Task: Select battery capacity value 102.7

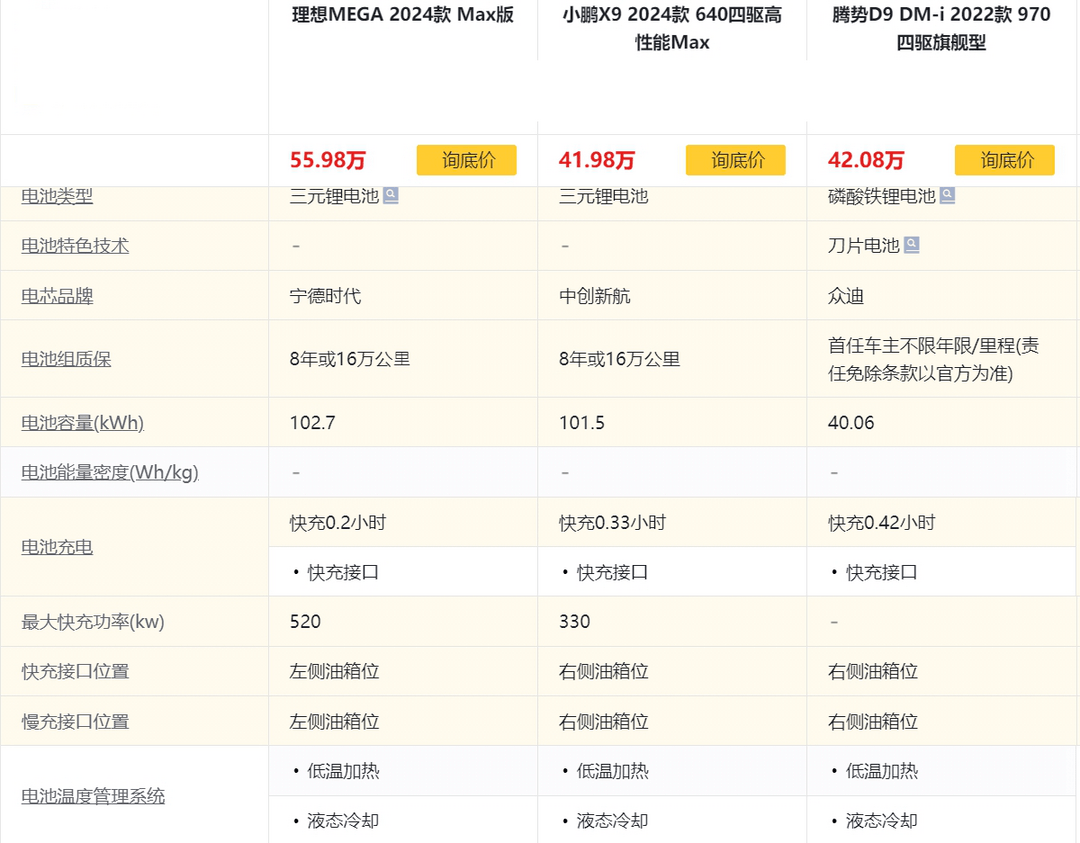Action: [313, 422]
